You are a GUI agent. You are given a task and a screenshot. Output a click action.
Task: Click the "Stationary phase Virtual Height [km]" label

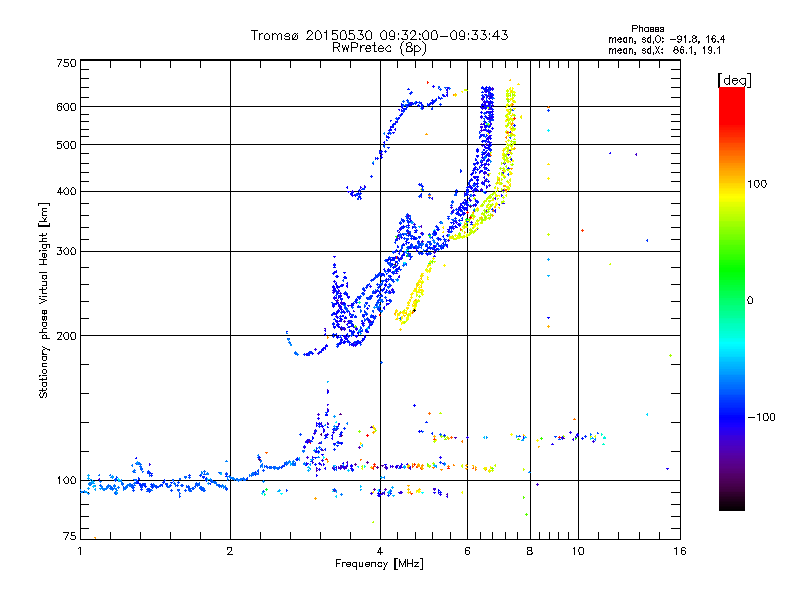pyautogui.click(x=44, y=300)
